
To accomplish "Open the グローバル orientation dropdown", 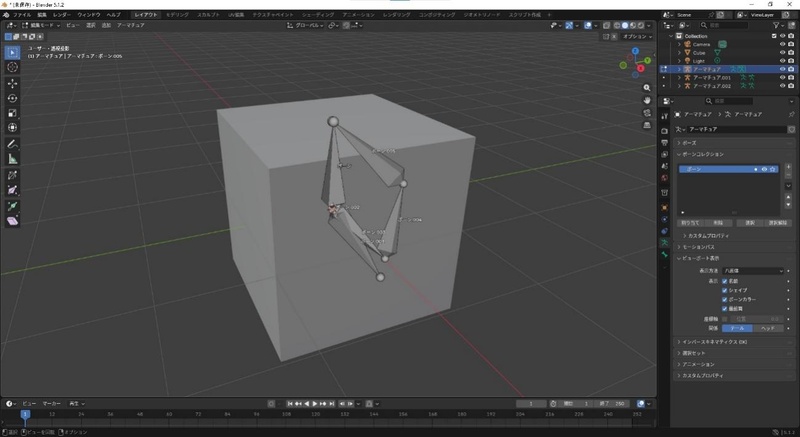I will [x=305, y=25].
